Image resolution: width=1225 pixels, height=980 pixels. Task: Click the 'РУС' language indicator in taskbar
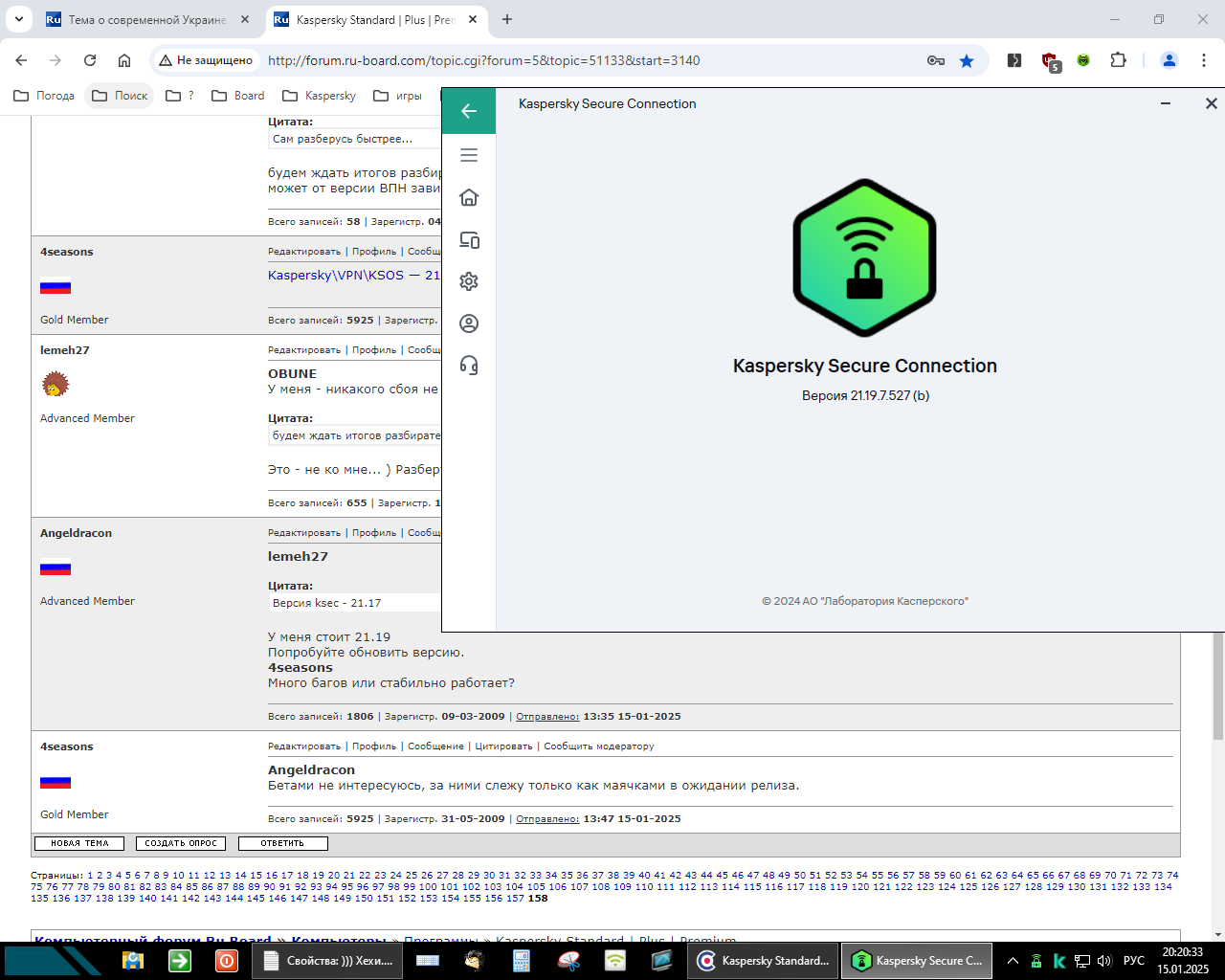1134,961
